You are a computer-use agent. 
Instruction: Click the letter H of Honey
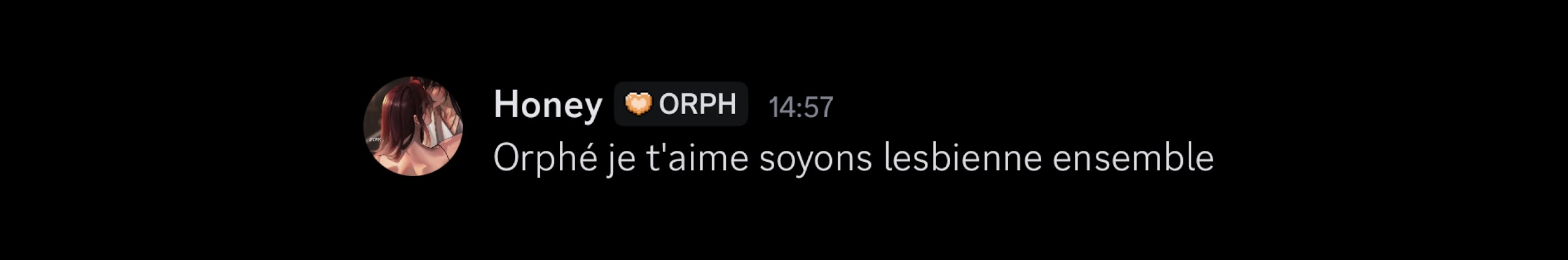[x=506, y=104]
